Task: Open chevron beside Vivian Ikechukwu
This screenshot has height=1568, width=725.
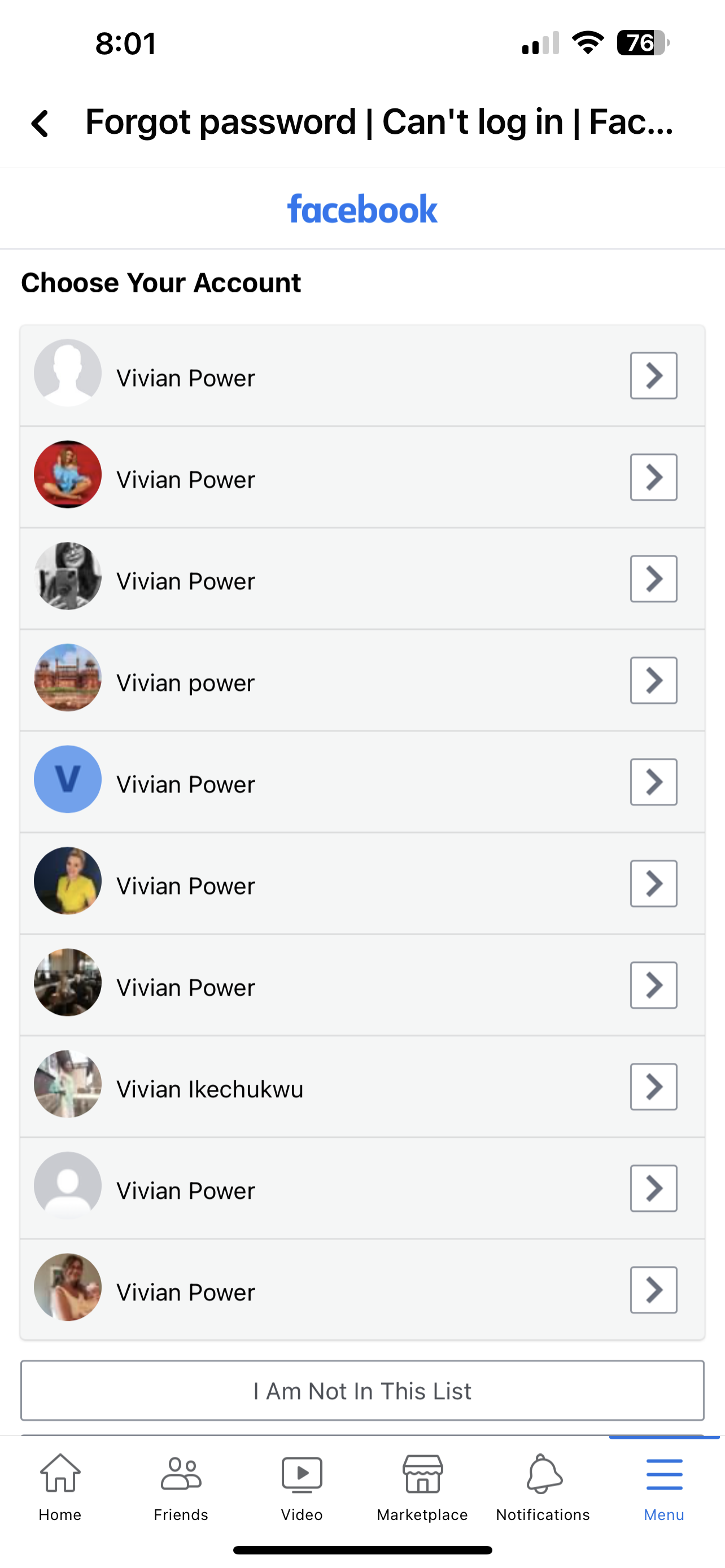Action: (x=653, y=1087)
